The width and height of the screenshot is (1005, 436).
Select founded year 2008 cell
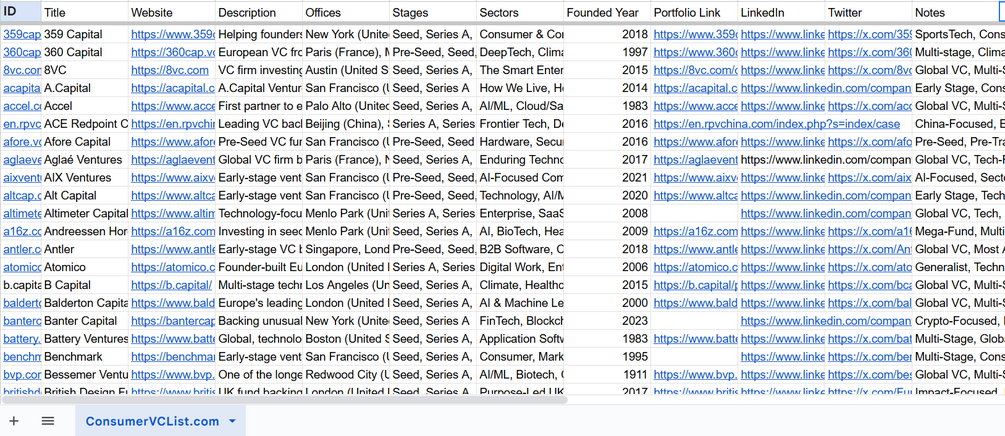coord(608,214)
